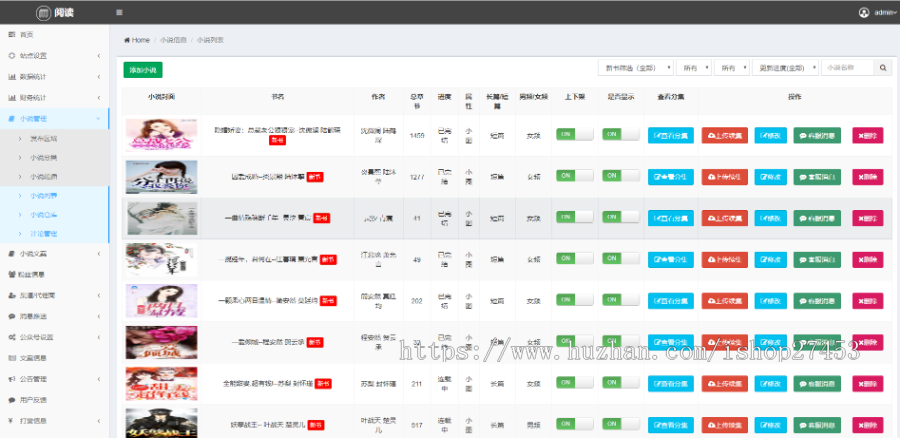Toggle 是否显示 switch for the 1469-chapter novel
Viewport: 900px width, 438px height.
620,134
